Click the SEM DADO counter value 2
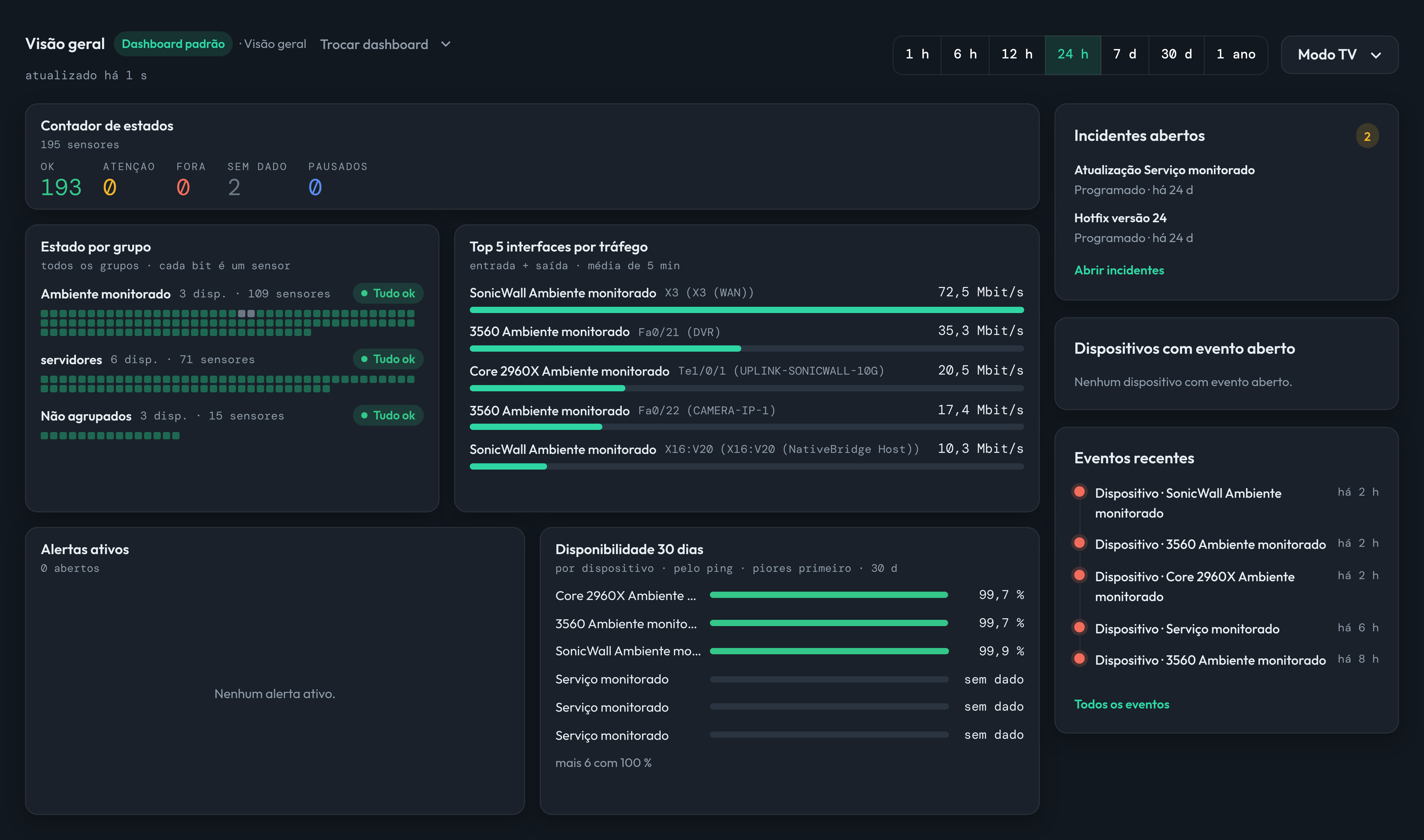The width and height of the screenshot is (1424, 840). tap(234, 187)
